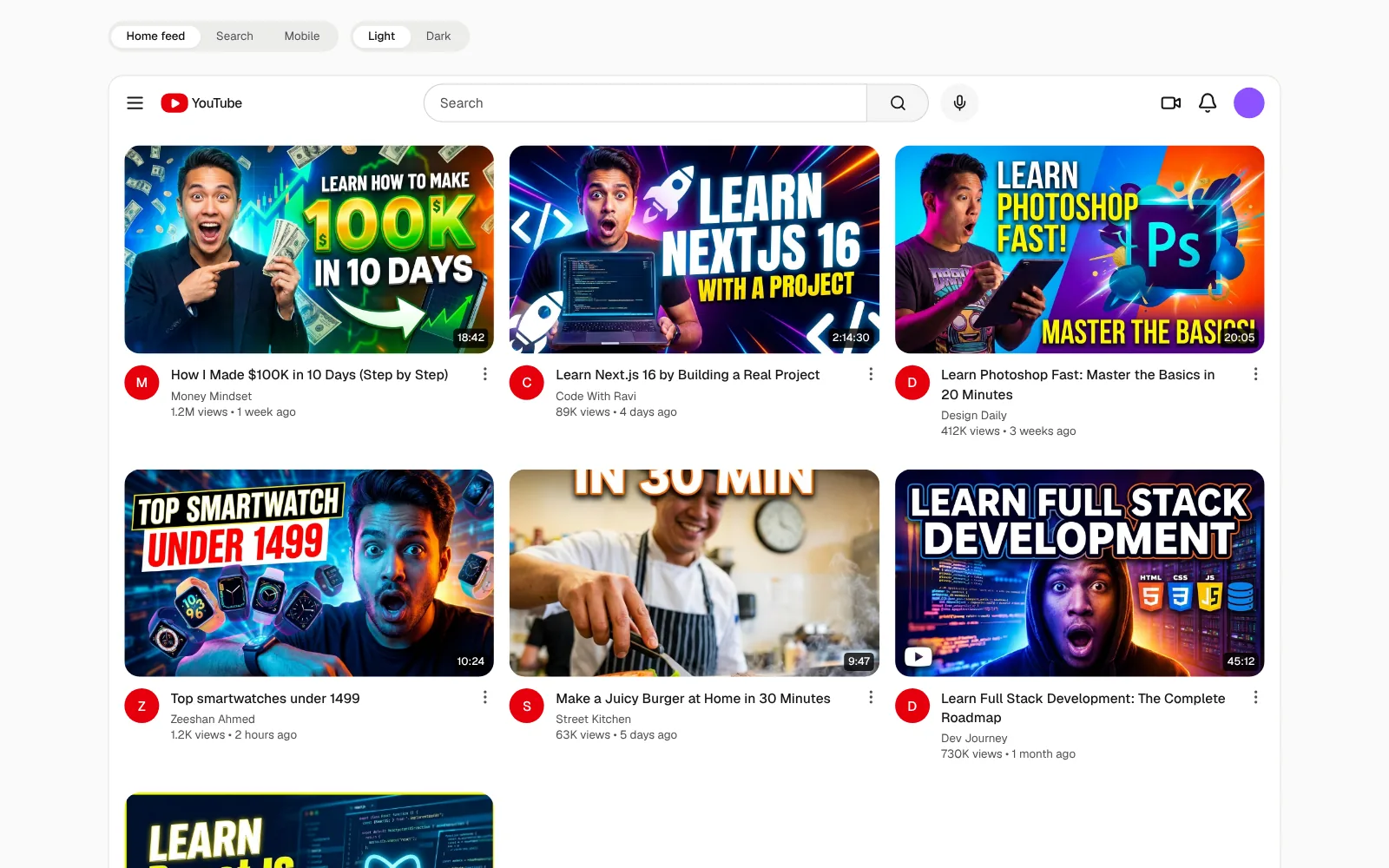Select the Search tab
The width and height of the screenshot is (1389, 868).
(234, 36)
